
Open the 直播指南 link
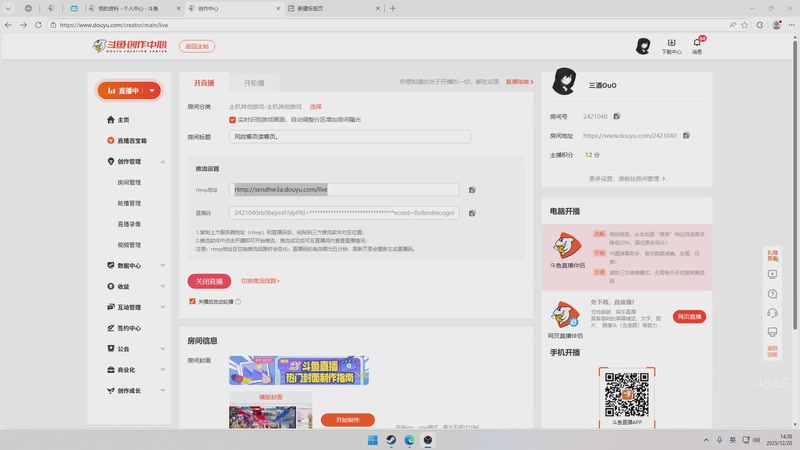coord(519,82)
